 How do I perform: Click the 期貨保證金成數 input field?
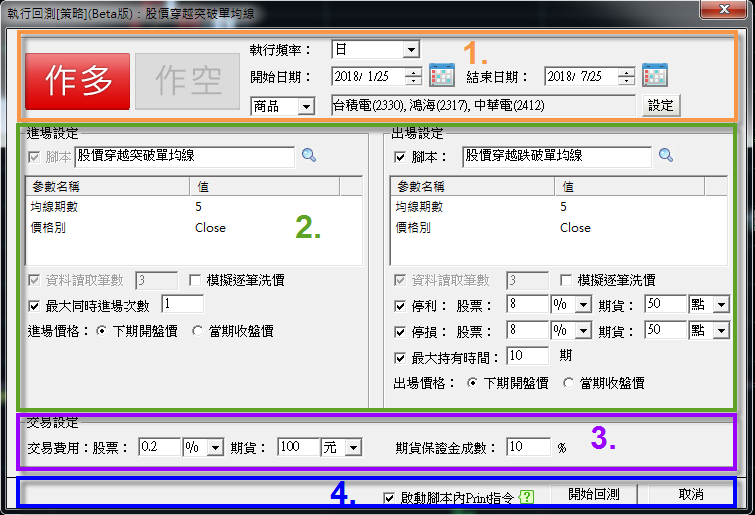[x=528, y=447]
